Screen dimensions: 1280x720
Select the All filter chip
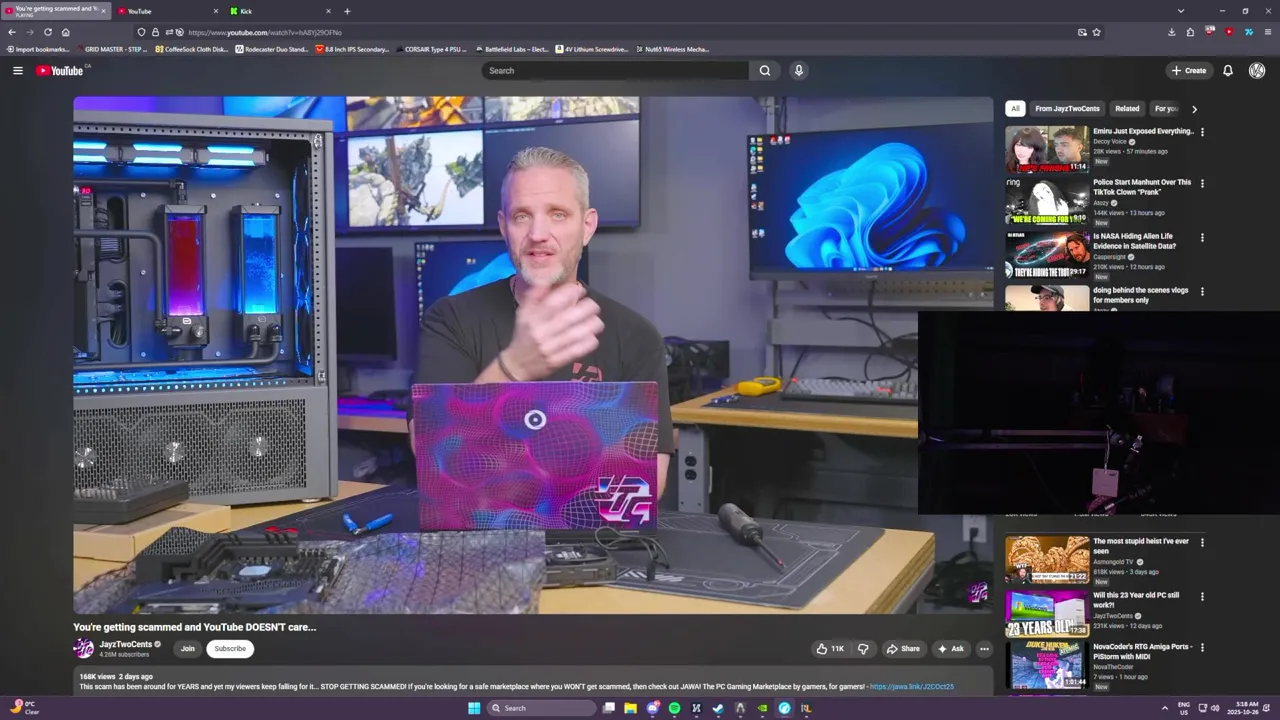[1015, 108]
